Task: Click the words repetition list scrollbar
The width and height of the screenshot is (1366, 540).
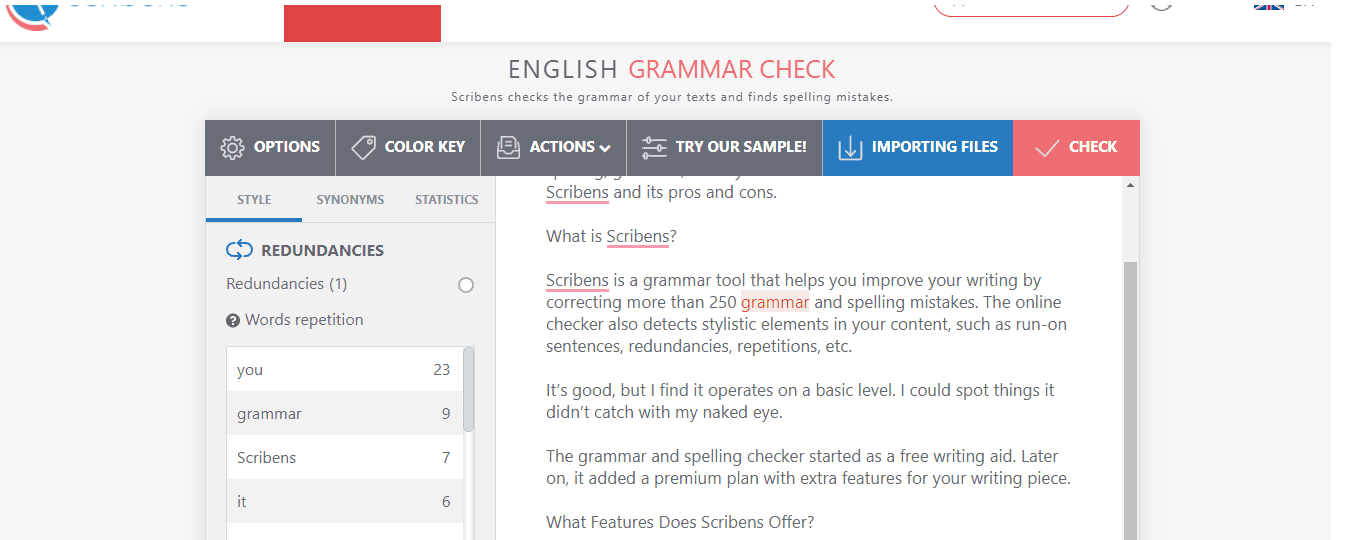Action: pos(469,390)
